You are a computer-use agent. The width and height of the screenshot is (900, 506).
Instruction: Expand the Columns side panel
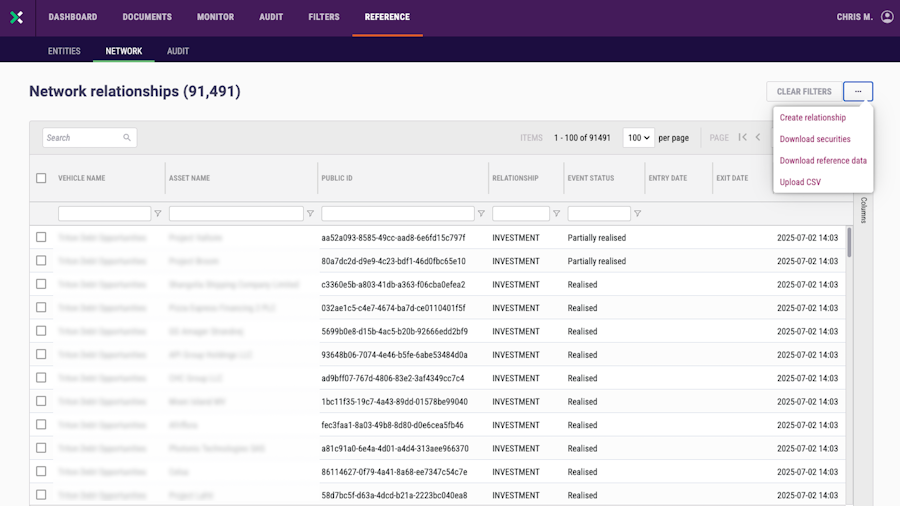863,210
